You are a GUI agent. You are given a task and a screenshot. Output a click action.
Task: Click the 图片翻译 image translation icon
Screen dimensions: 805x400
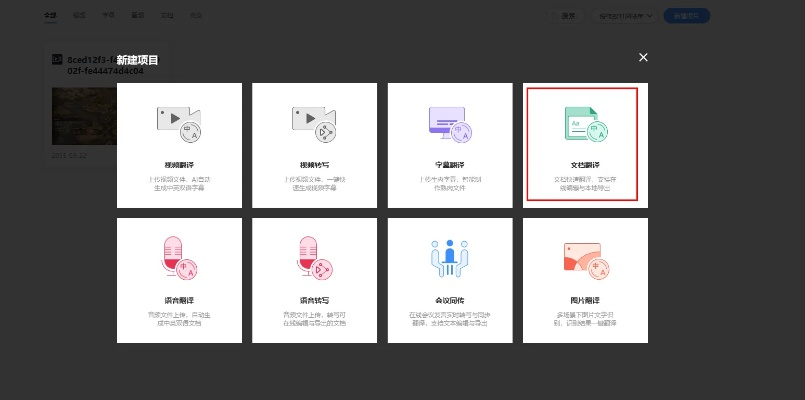pyautogui.click(x=586, y=258)
